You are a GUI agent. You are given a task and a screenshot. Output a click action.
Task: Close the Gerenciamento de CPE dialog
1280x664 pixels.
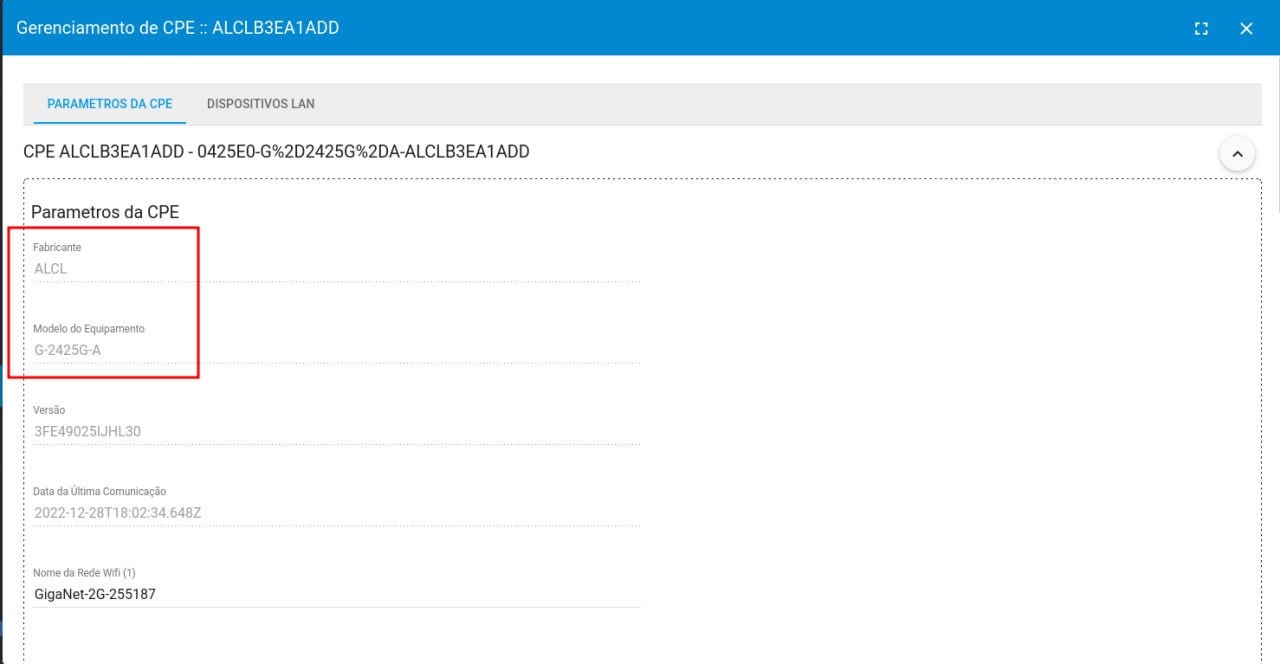[1246, 29]
